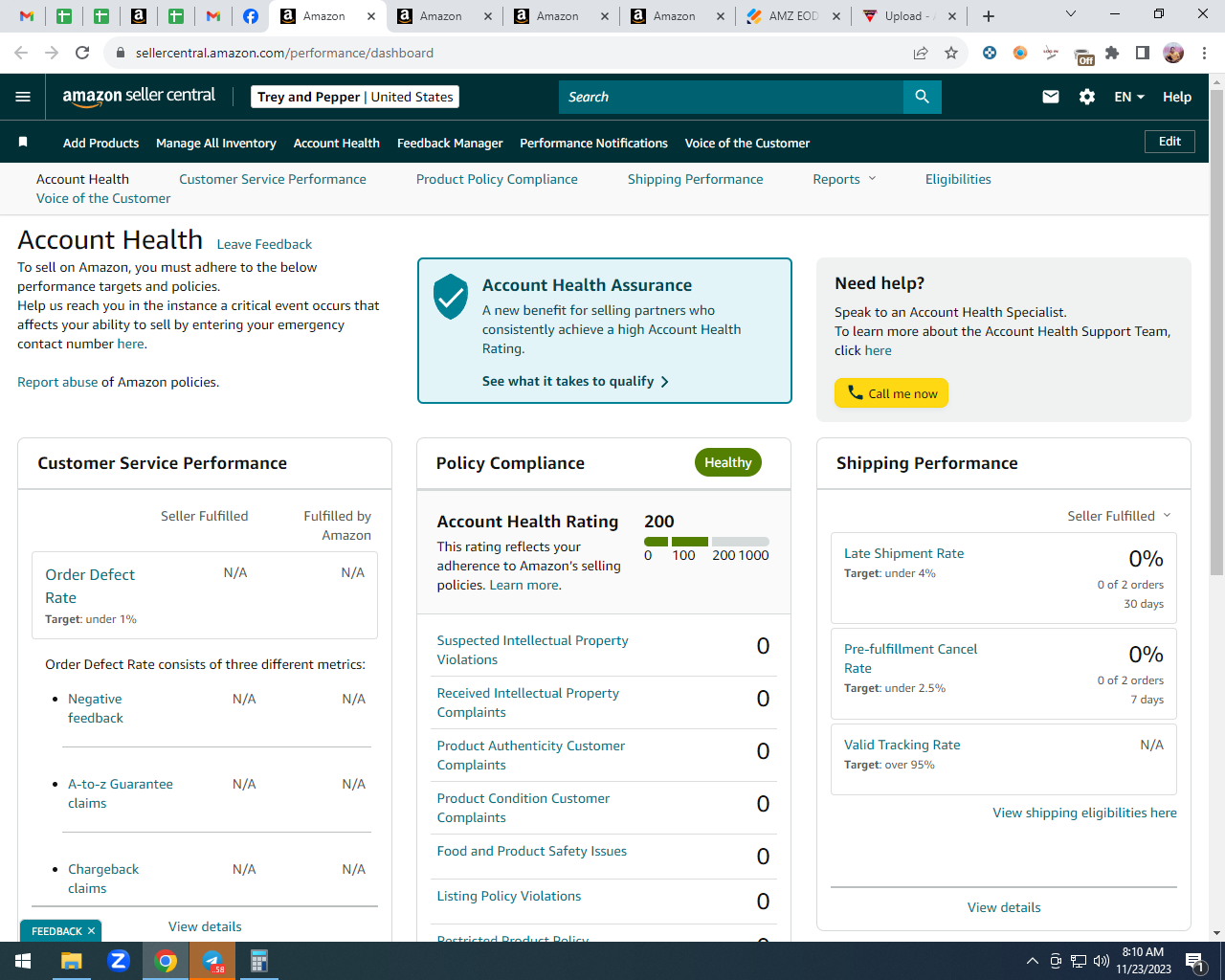1225x980 pixels.
Task: Click the browser address bar
Action: click(x=517, y=53)
